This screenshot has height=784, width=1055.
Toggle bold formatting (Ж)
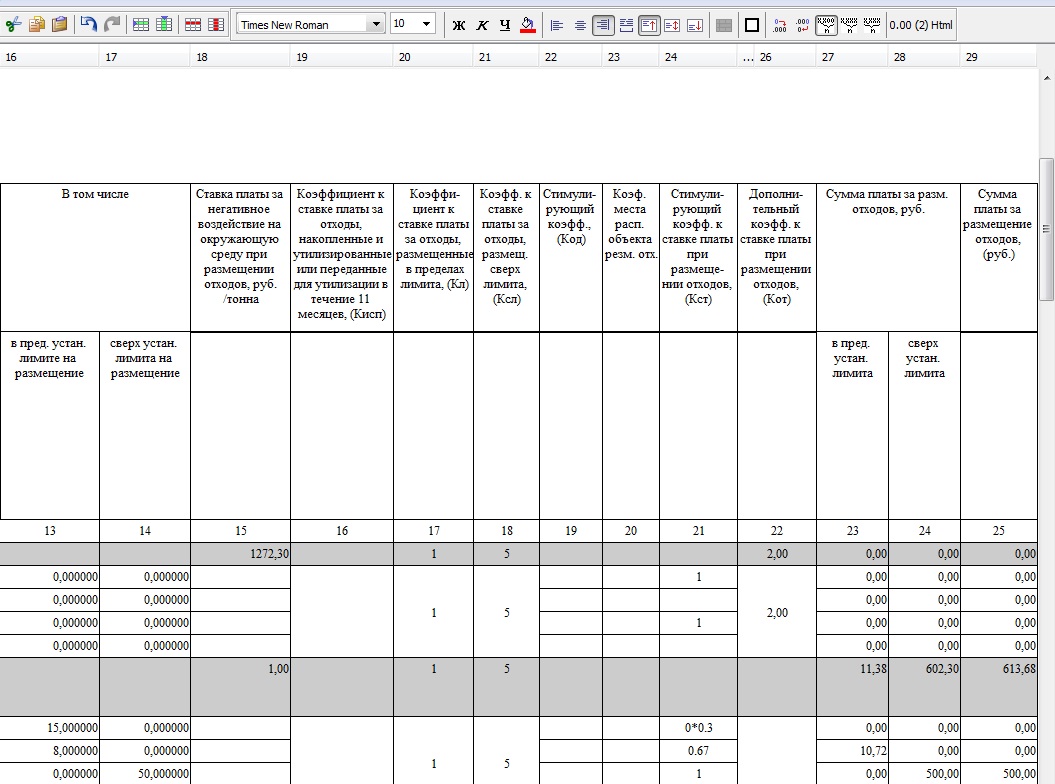click(x=459, y=24)
